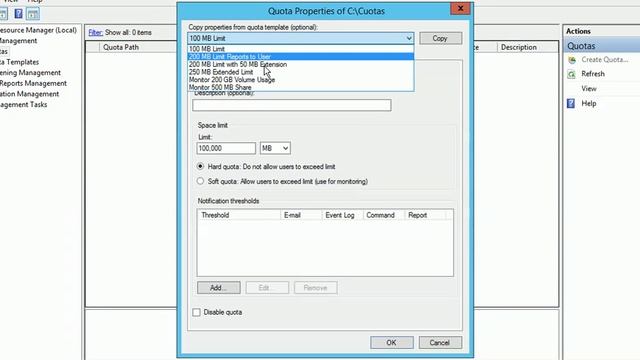The height and width of the screenshot is (360, 640).
Task: Select '250 MB Extended Limit' template
Action: pyautogui.click(x=300, y=72)
